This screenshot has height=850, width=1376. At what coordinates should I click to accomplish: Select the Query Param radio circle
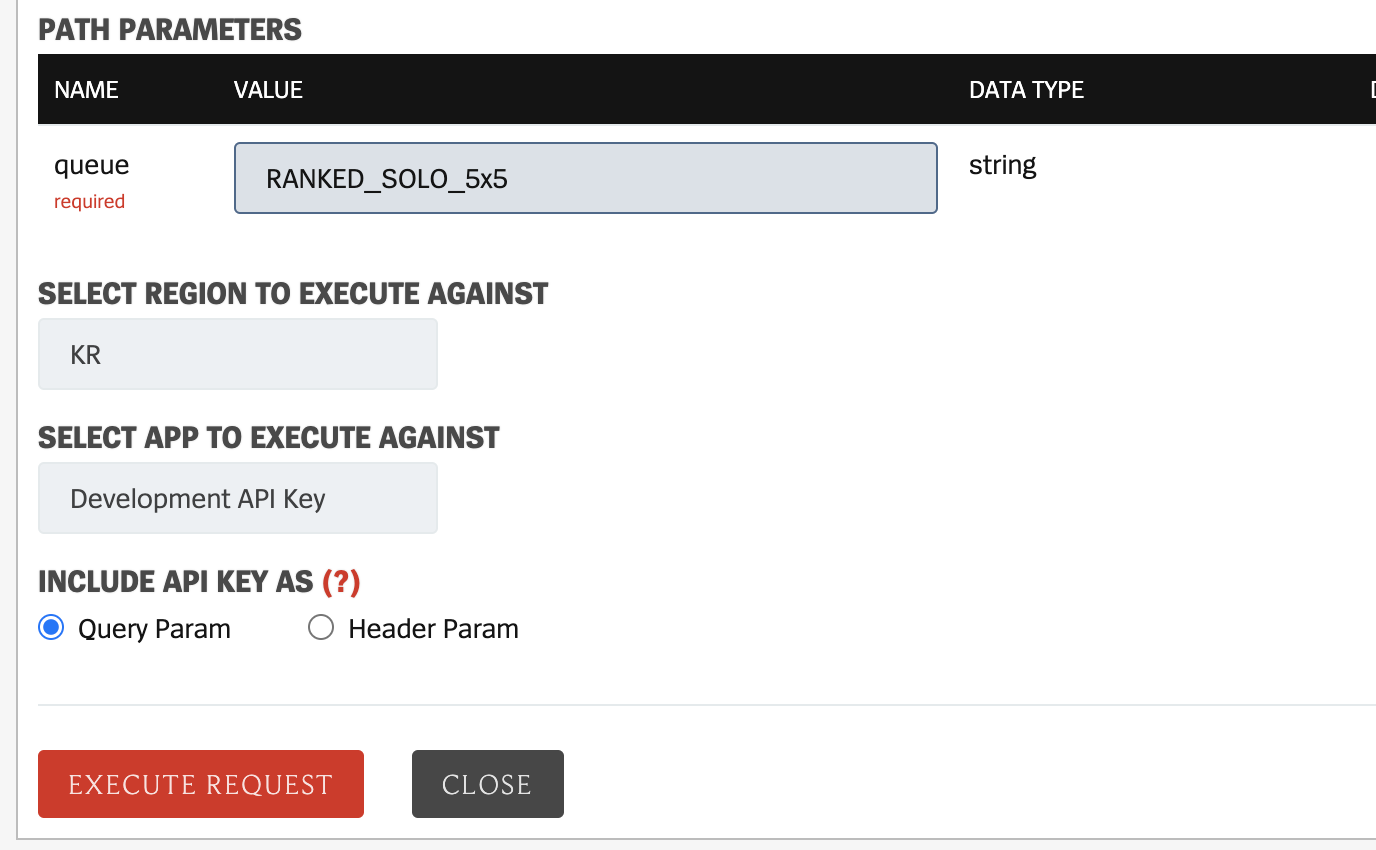pos(51,628)
